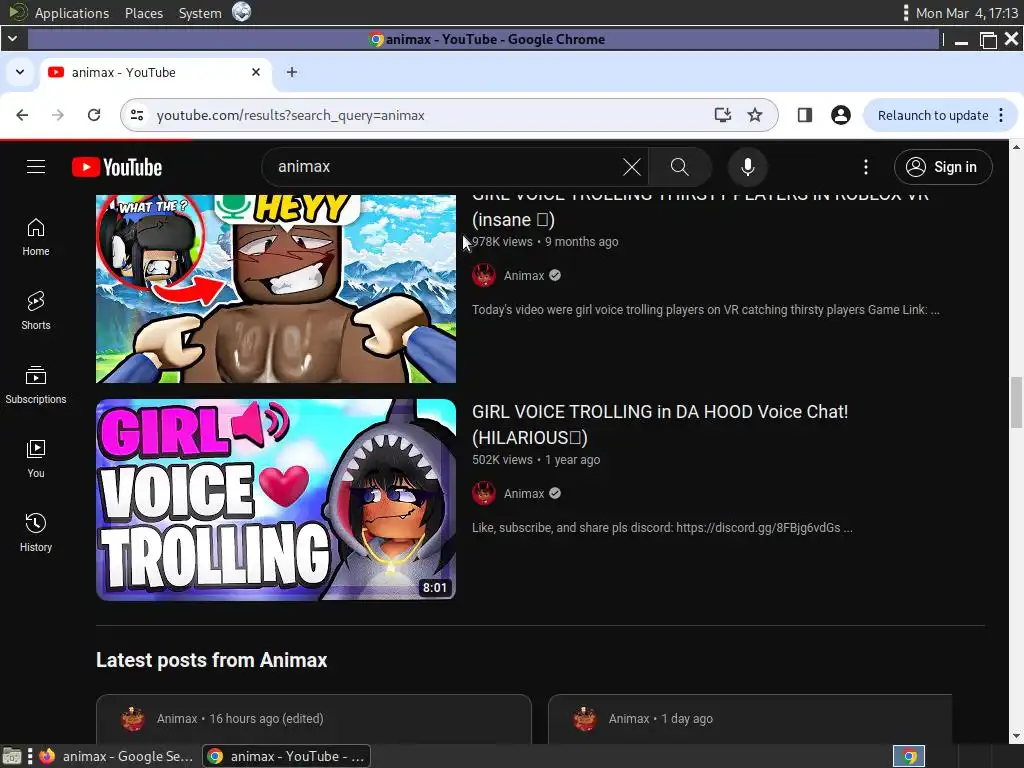Open Shorts in the sidebar
The height and width of the screenshot is (768, 1024).
pos(36,311)
